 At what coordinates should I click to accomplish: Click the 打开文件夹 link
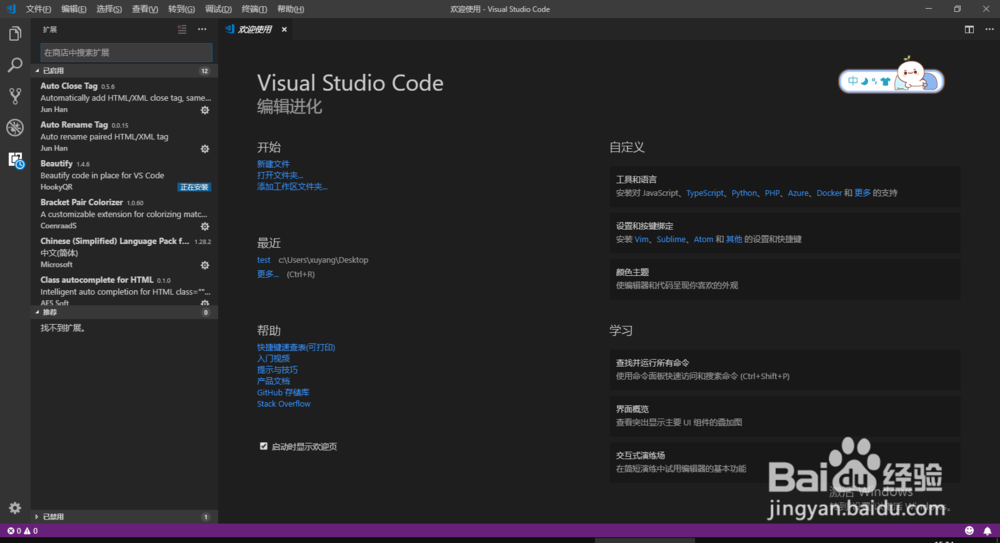pos(280,175)
